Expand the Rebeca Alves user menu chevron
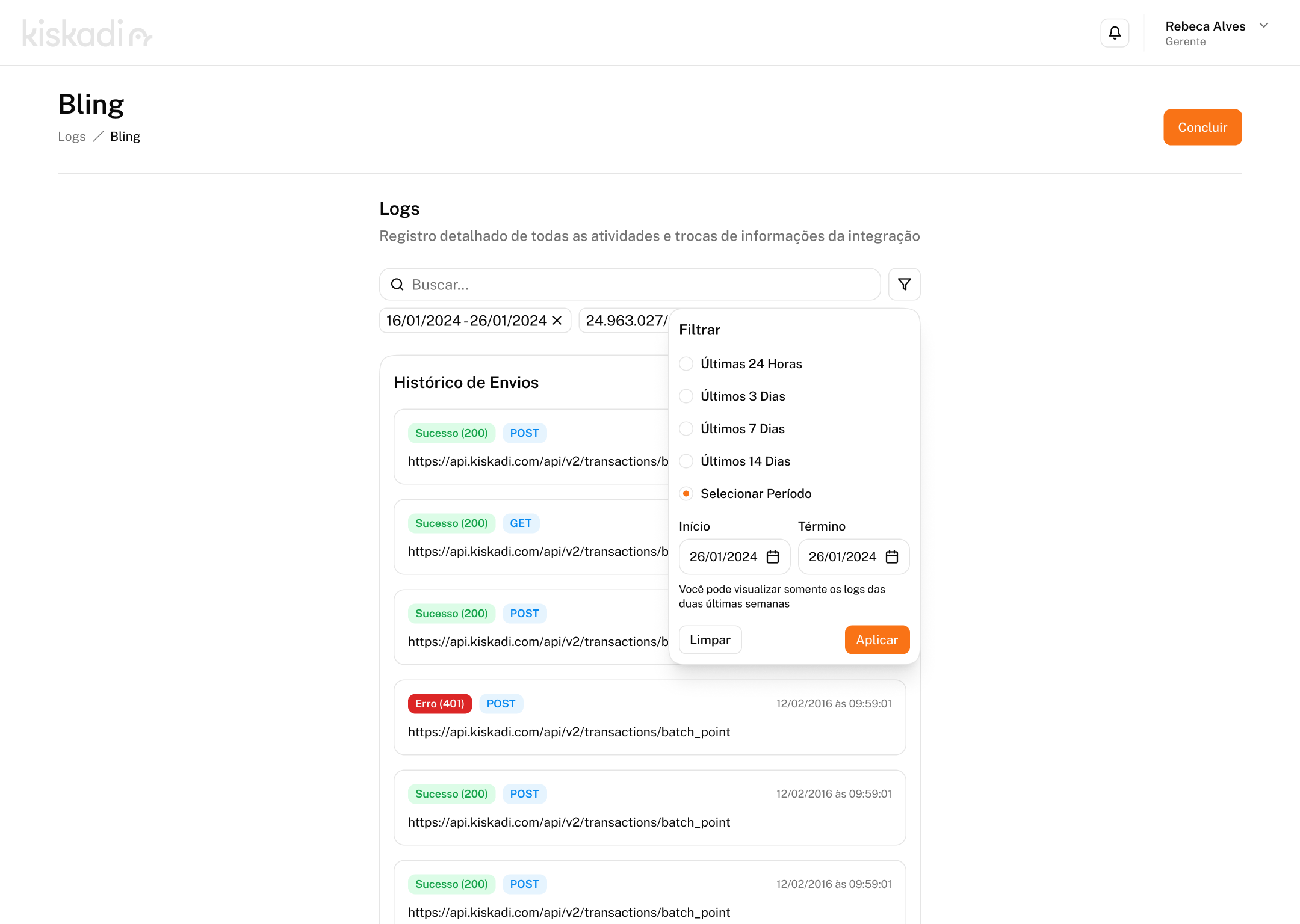The height and width of the screenshot is (924, 1300). point(1264,25)
